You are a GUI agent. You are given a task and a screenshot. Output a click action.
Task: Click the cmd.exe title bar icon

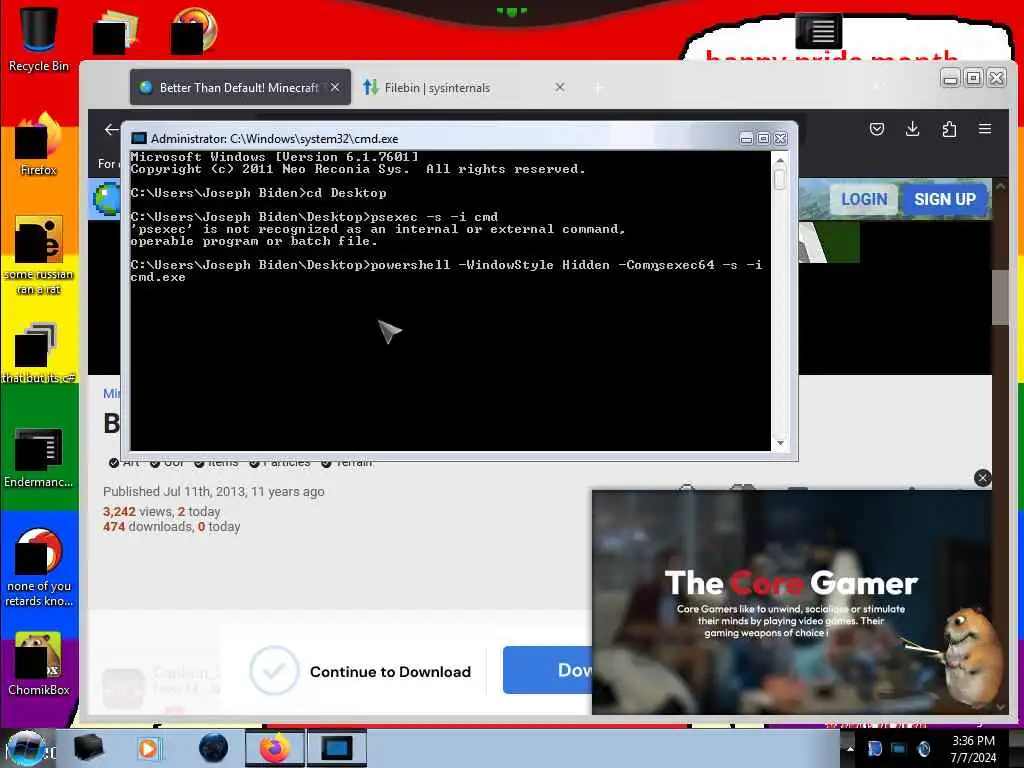click(x=138, y=138)
